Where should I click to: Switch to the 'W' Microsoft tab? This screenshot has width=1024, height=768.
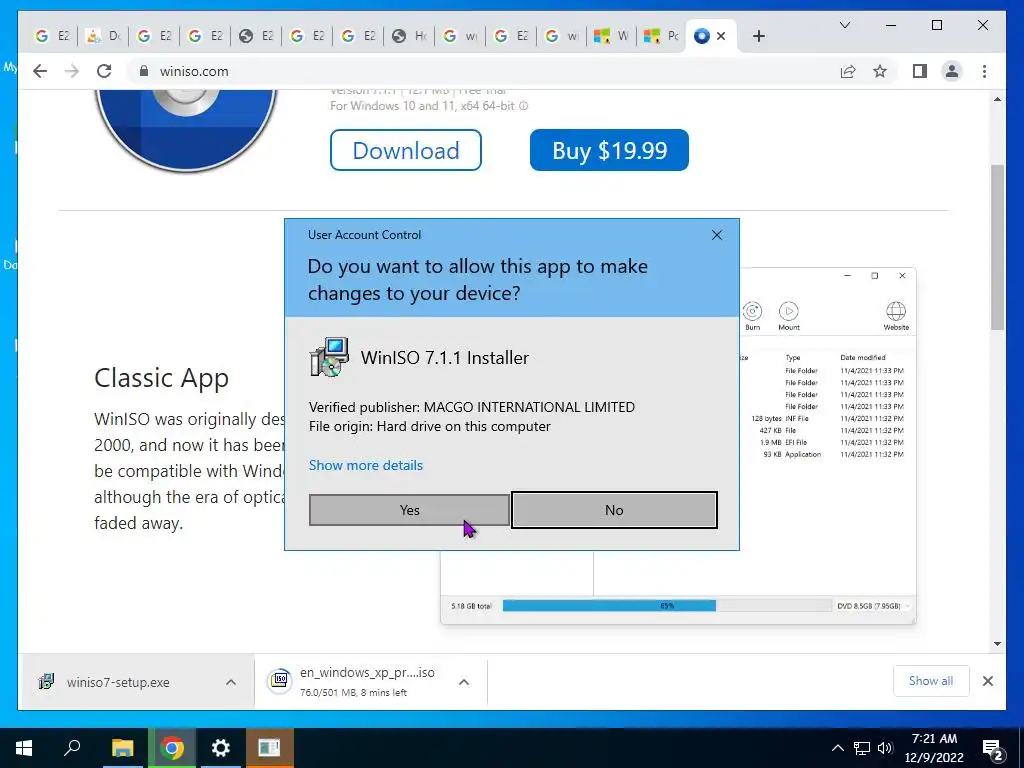613,36
